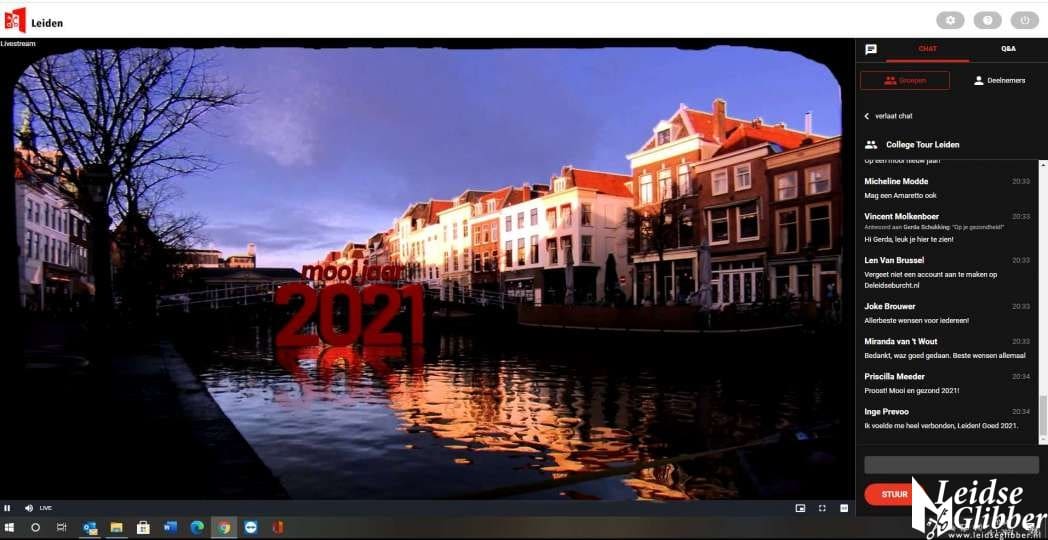
Task: Enter fullscreen video mode
Action: pyautogui.click(x=822, y=508)
